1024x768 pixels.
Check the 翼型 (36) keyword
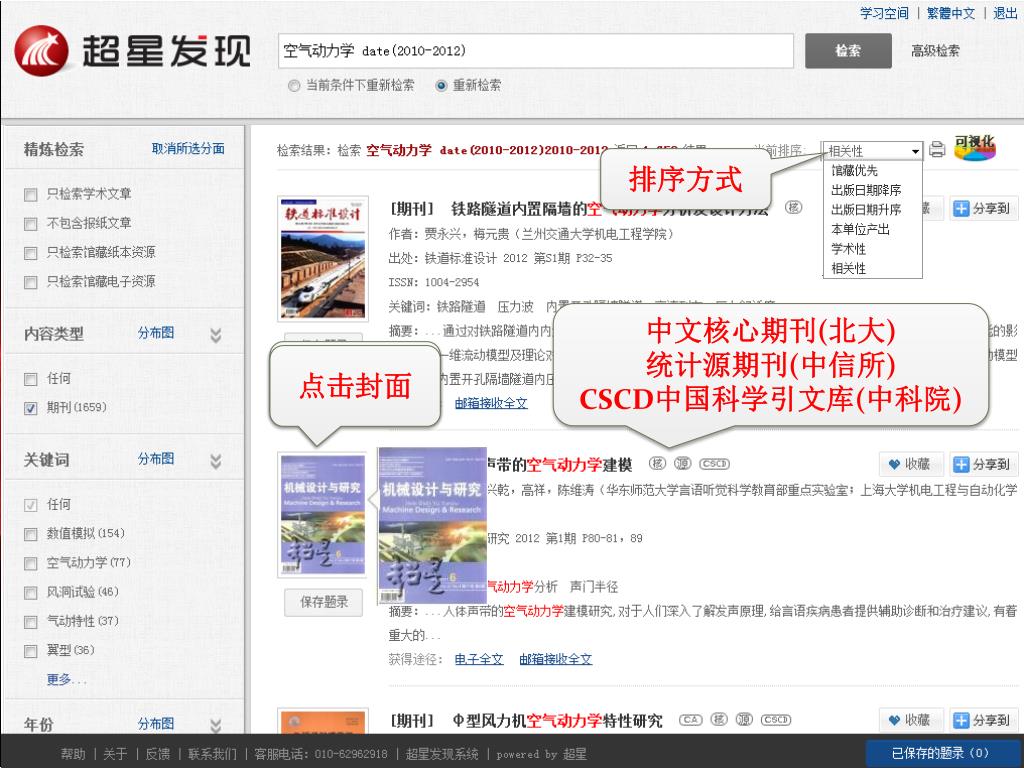click(31, 651)
